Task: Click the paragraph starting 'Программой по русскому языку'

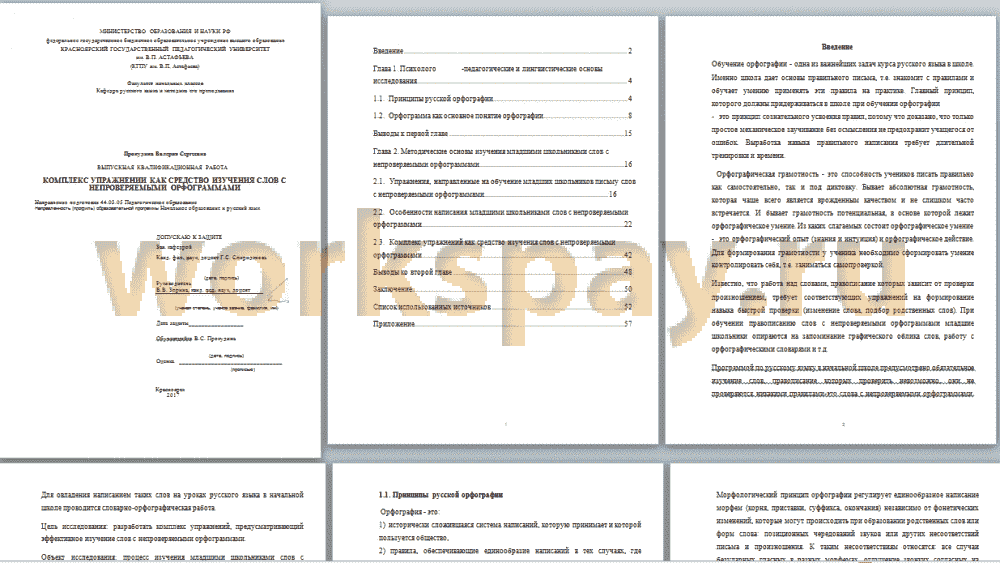Action: coord(842,381)
